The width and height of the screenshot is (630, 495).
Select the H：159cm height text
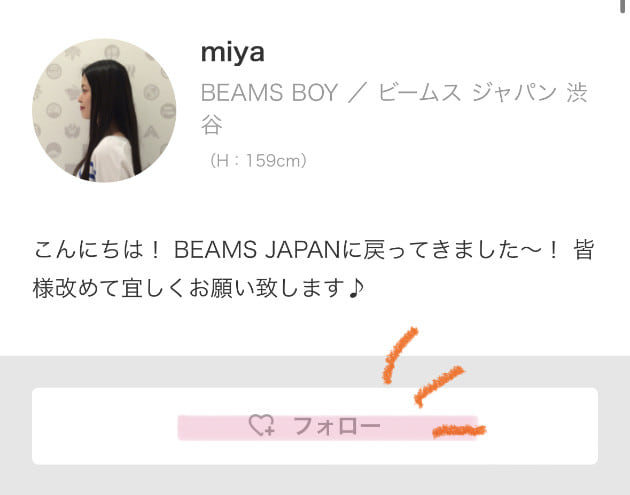pos(258,161)
